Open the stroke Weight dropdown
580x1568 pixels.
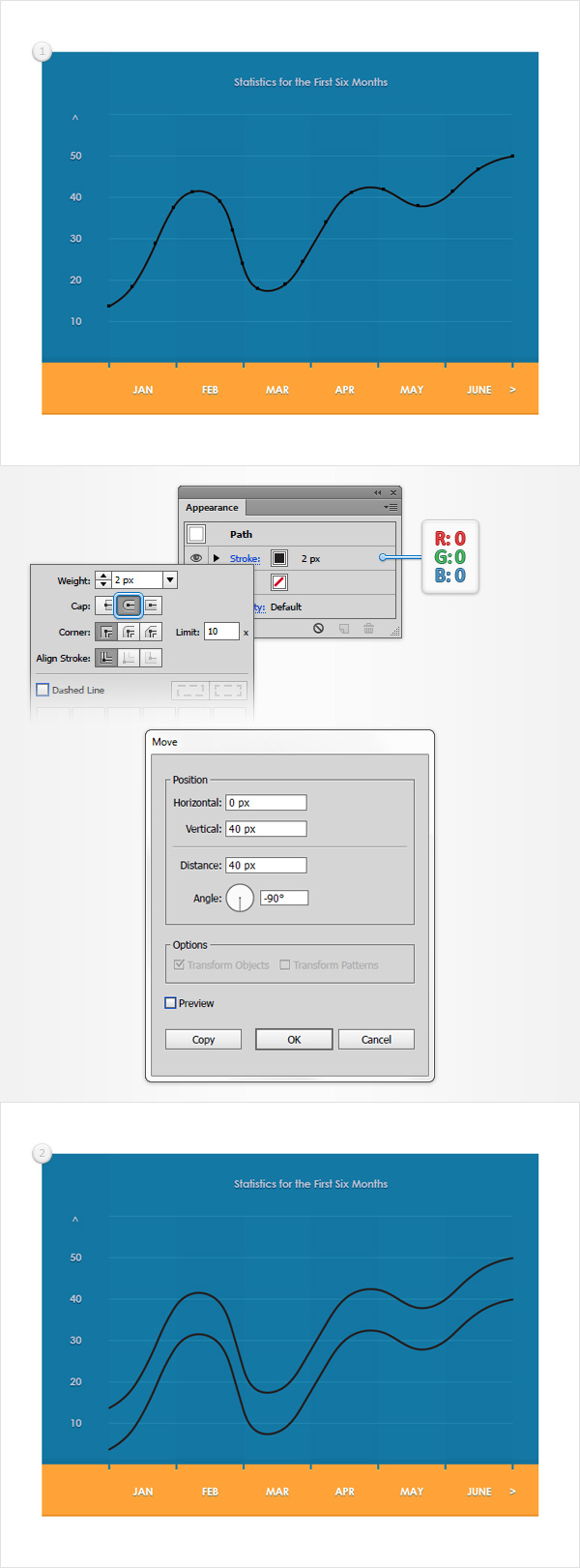coord(170,580)
